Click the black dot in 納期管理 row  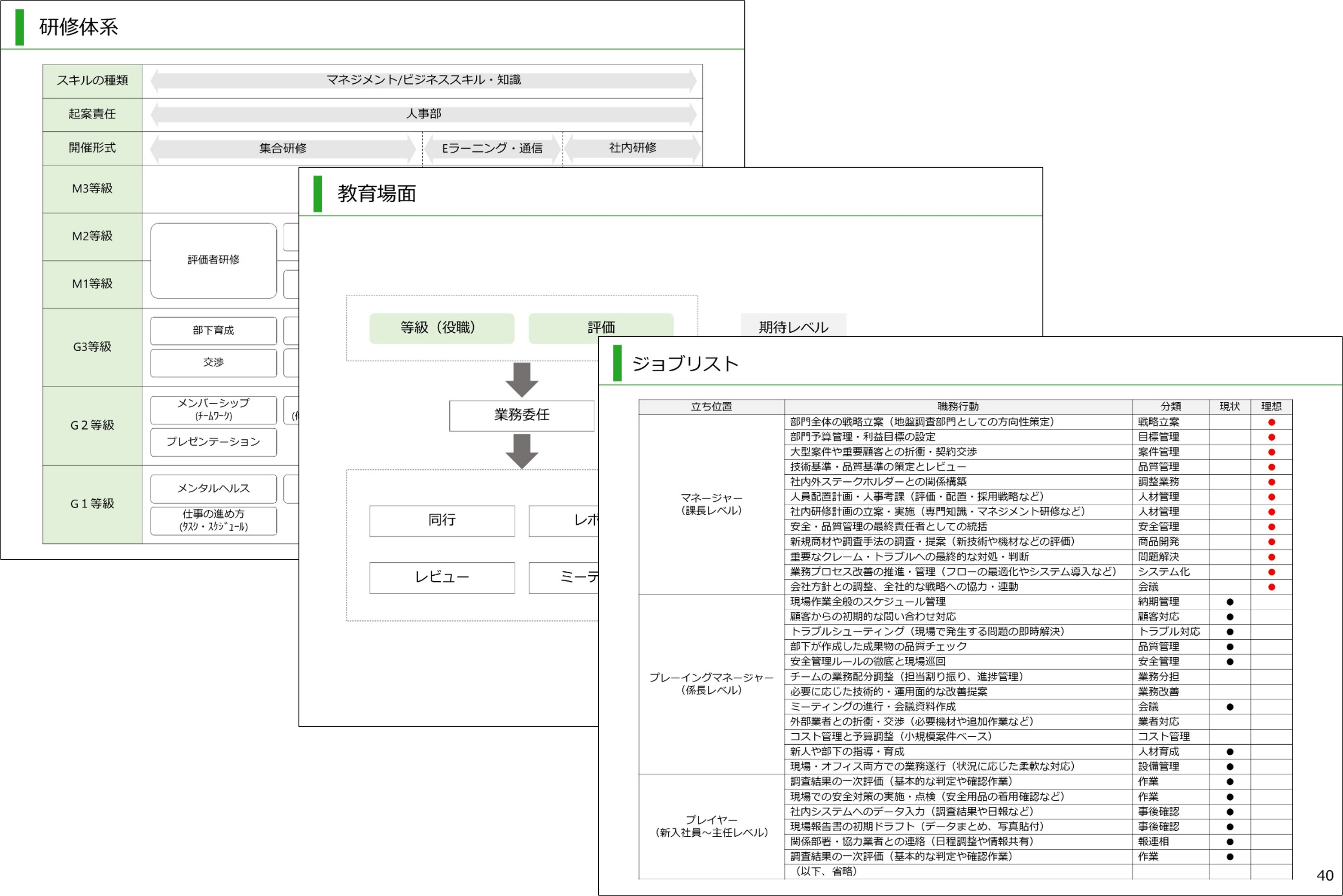tap(1229, 602)
